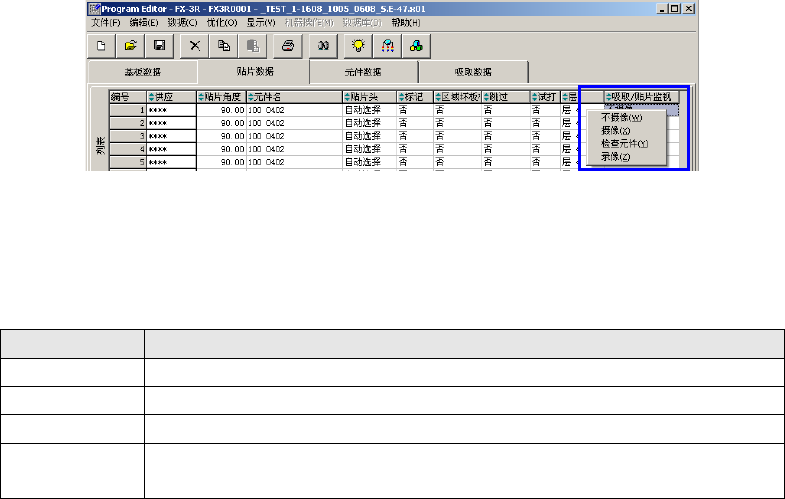Select 不摄像(W) from the popup menu

pos(621,117)
